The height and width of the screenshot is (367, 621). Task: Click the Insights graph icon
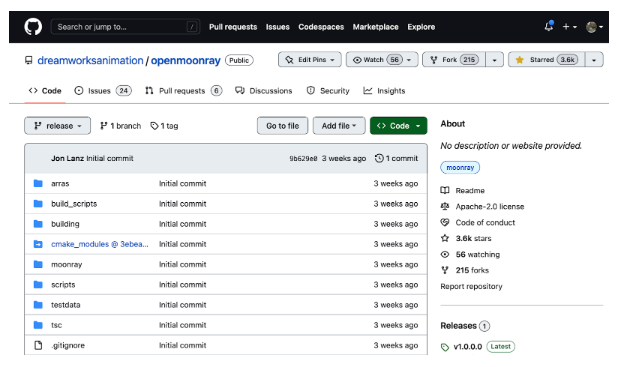(x=368, y=91)
